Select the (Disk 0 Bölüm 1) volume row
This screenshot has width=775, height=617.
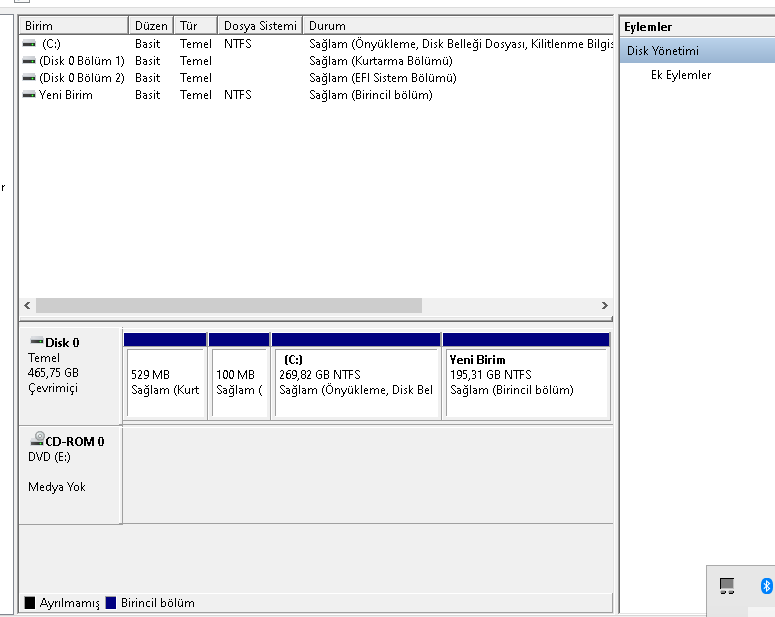pos(316,61)
